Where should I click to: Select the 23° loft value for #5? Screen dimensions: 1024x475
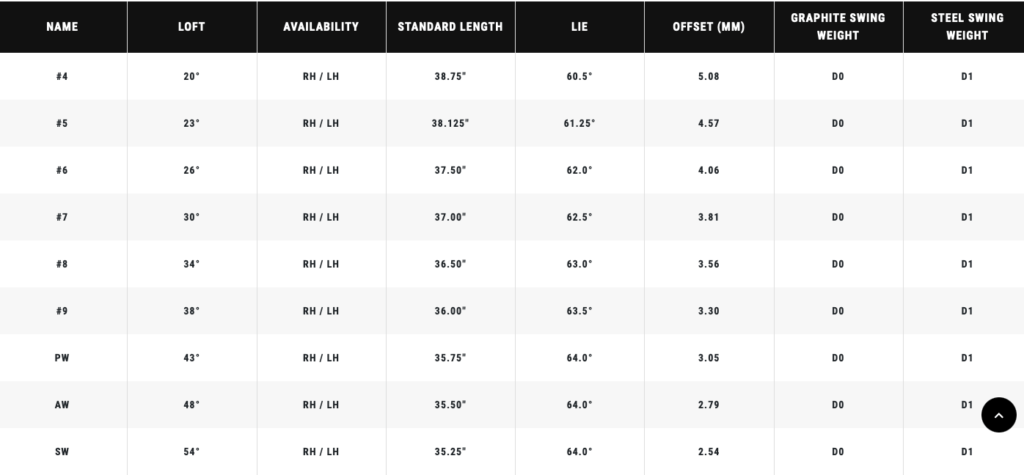pos(191,123)
